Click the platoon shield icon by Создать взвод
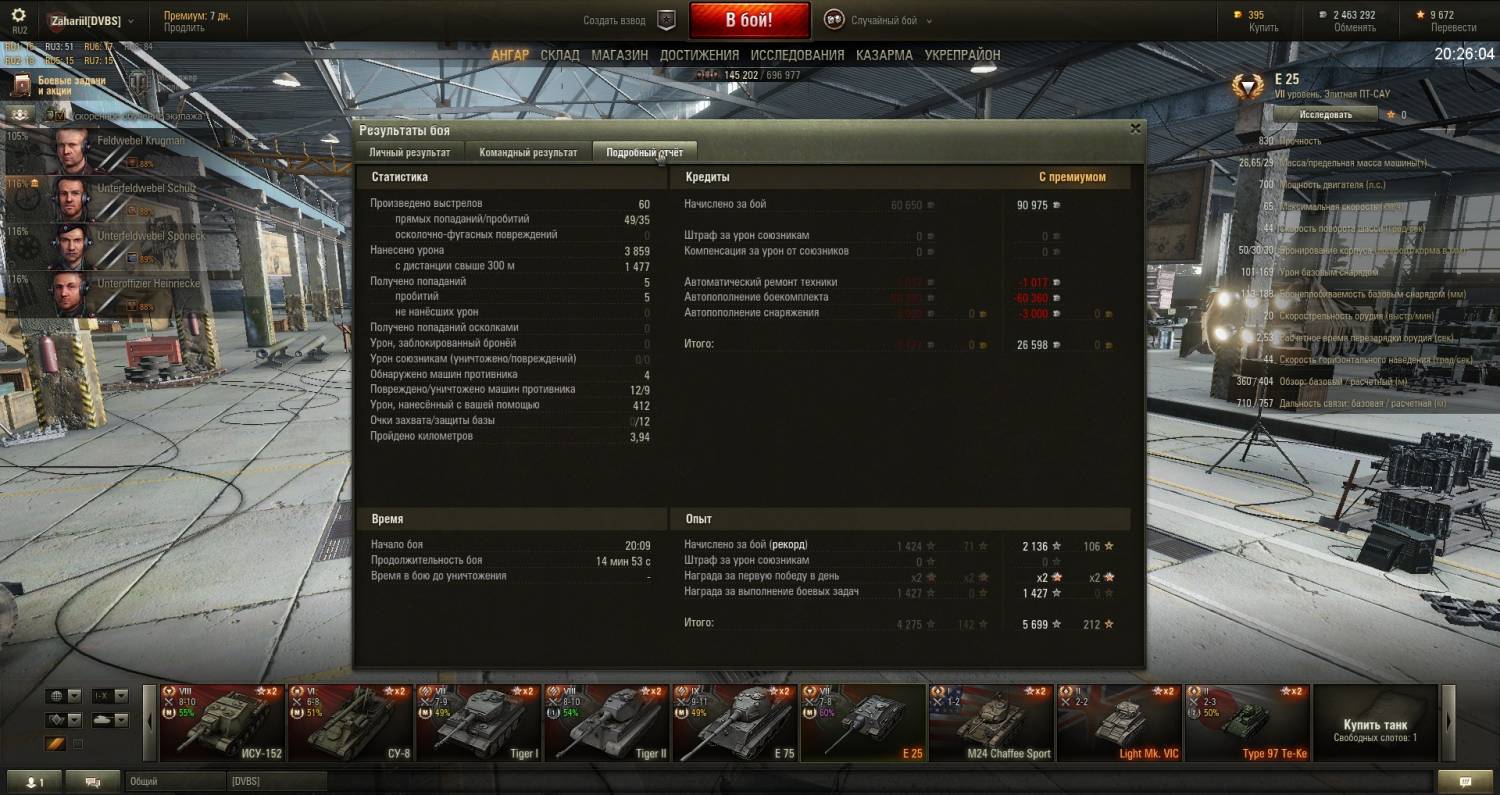 click(x=666, y=20)
